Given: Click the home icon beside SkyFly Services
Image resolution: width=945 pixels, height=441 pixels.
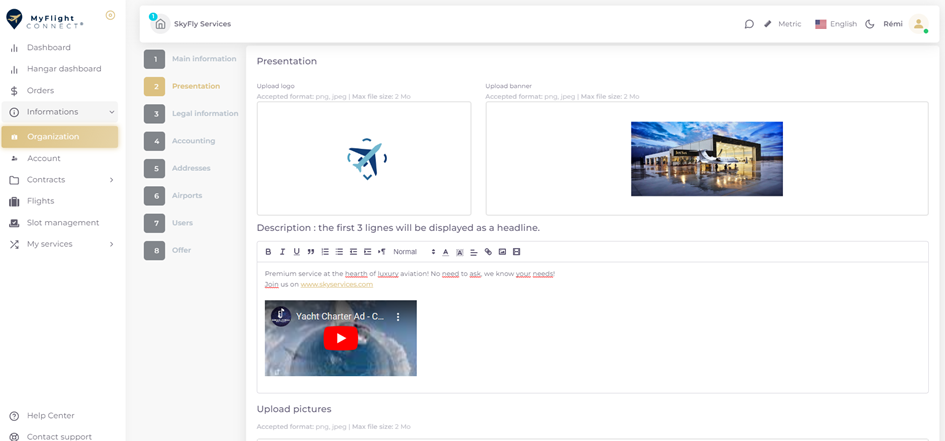Looking at the screenshot, I should pyautogui.click(x=160, y=24).
